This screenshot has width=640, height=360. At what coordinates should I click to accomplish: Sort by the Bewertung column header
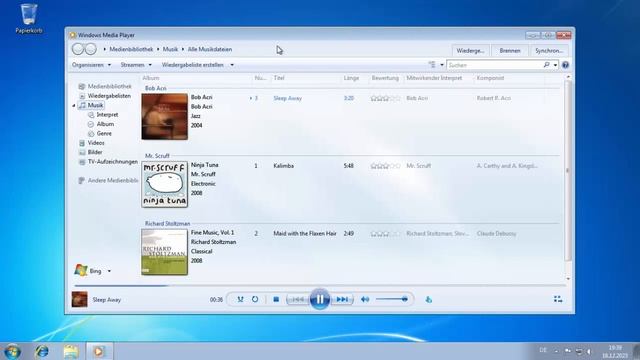386,78
